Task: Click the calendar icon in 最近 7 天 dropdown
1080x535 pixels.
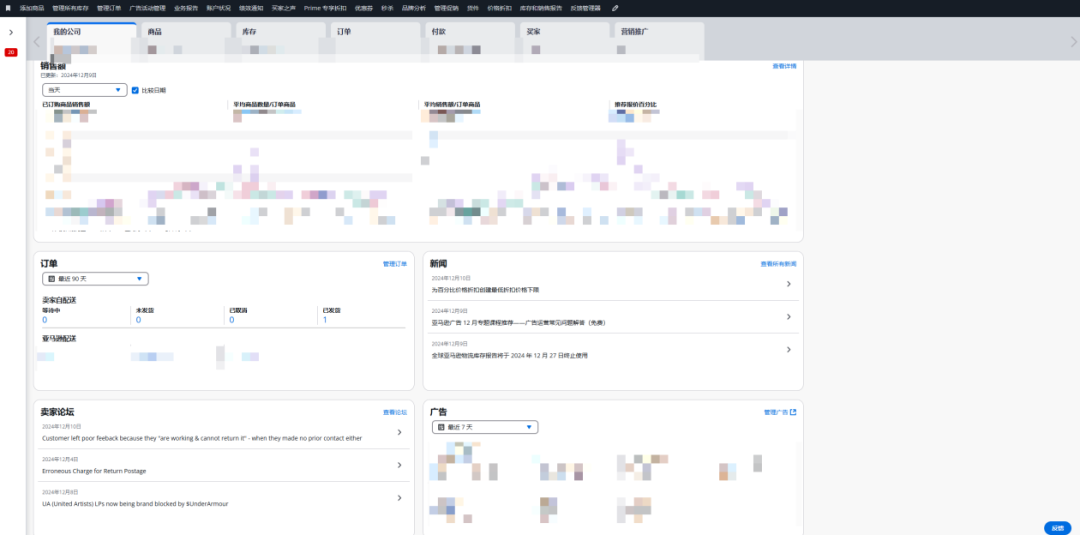Action: [x=441, y=428]
